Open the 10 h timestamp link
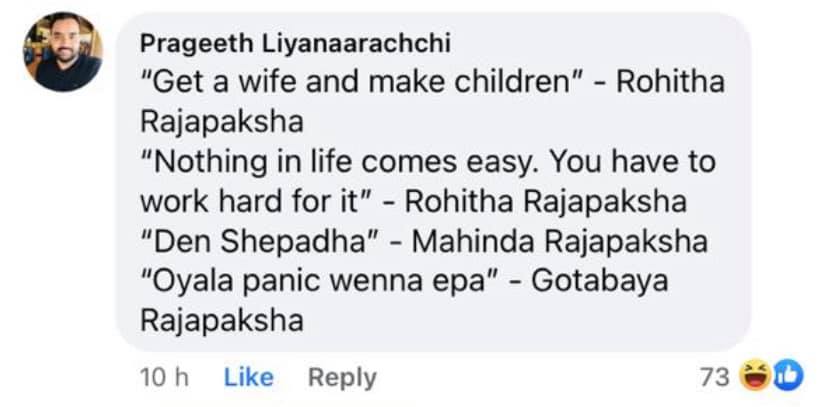 pyautogui.click(x=164, y=377)
